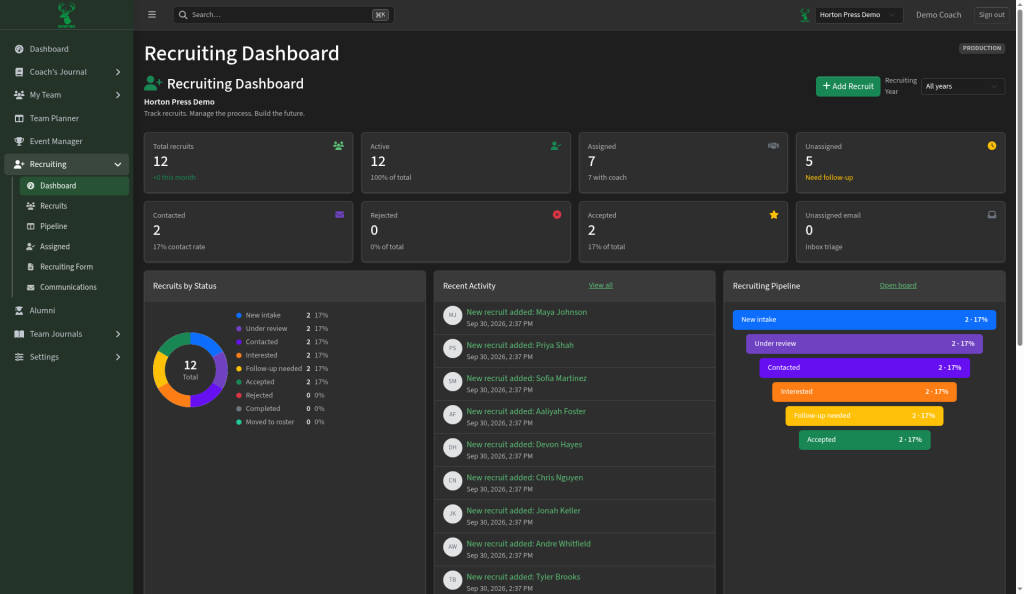Click the 'Need follow-up' text on Unassigned card

(829, 178)
